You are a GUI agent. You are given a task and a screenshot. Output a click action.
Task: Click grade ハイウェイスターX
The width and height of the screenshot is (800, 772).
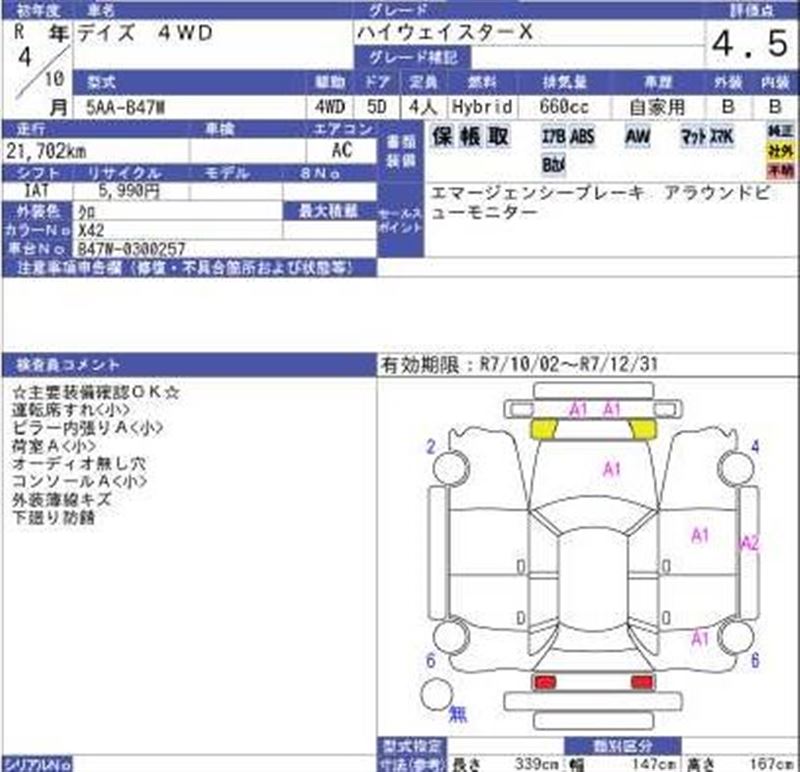[444, 33]
